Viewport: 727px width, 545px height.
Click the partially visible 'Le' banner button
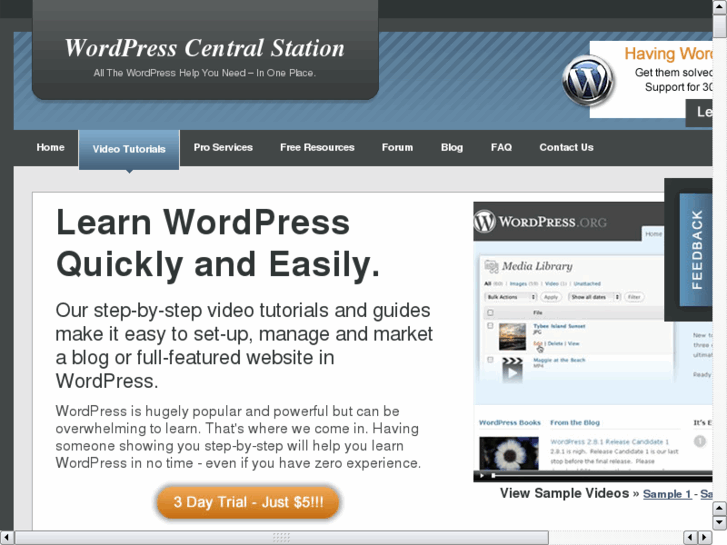pyautogui.click(x=699, y=113)
